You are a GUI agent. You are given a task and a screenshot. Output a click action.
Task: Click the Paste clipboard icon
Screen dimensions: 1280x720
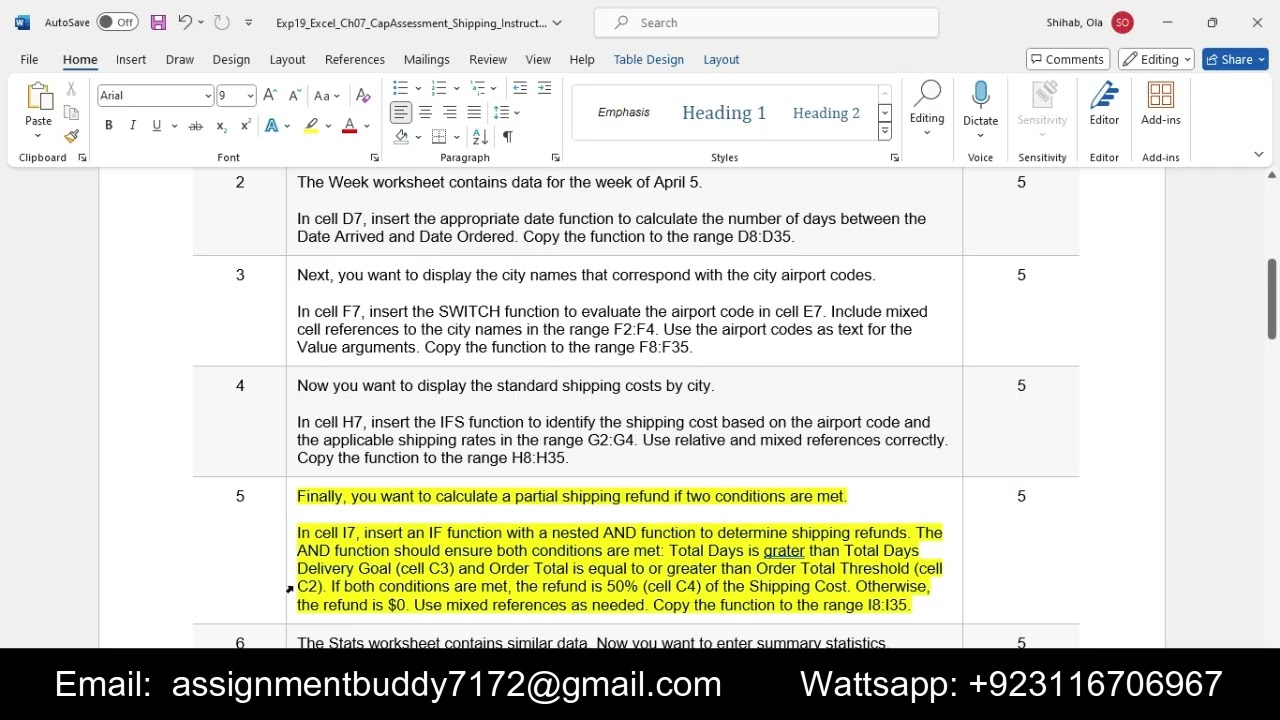[x=38, y=98]
